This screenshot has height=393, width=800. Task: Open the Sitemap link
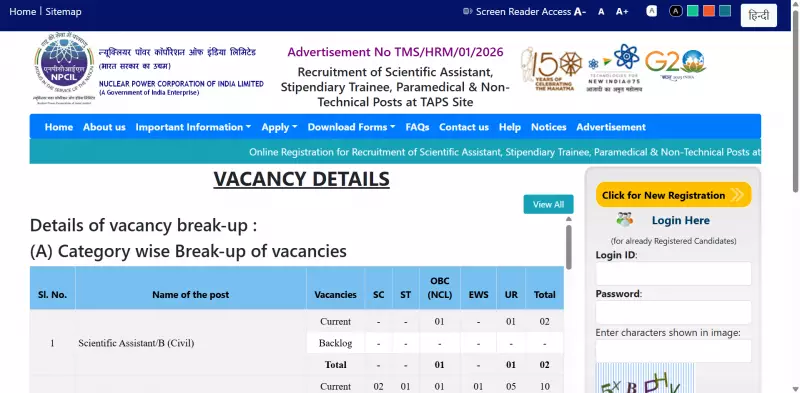[63, 11]
